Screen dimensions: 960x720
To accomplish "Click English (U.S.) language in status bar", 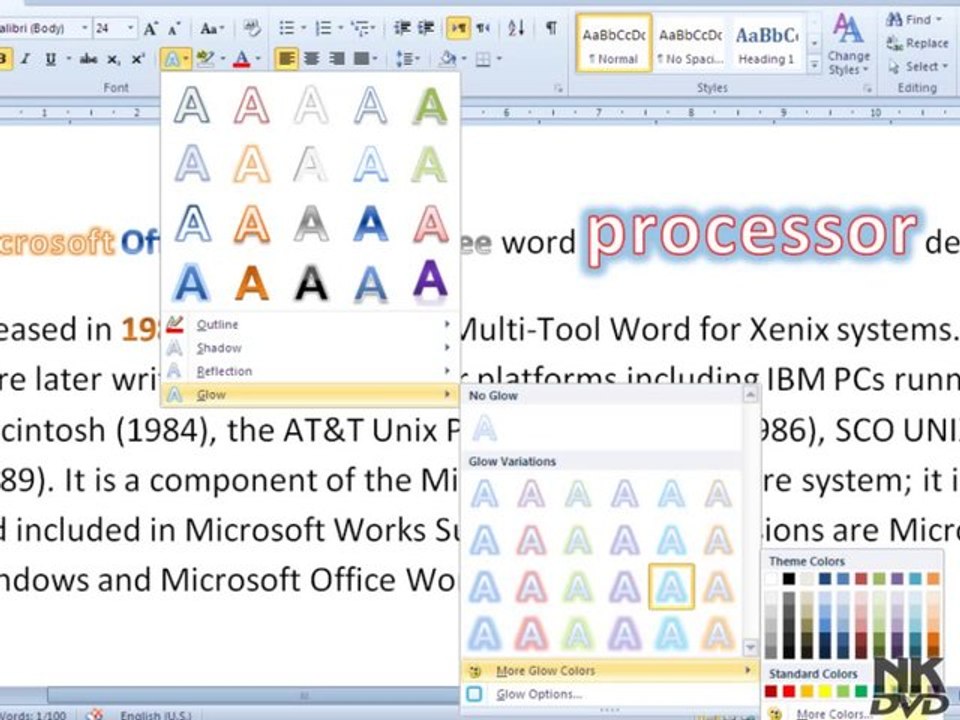I will click(156, 714).
